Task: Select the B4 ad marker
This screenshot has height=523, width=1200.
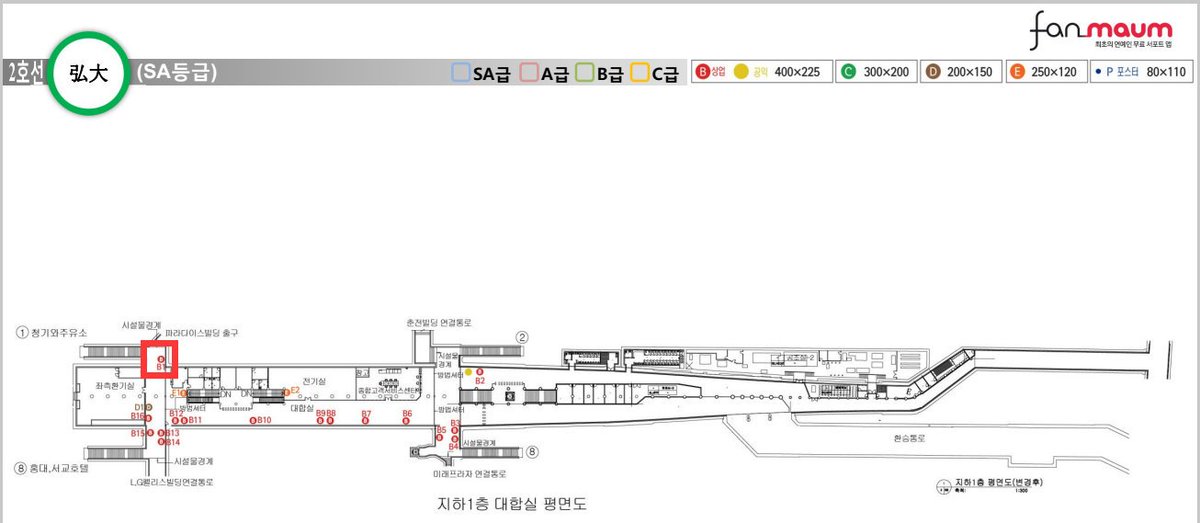Action: [454, 439]
